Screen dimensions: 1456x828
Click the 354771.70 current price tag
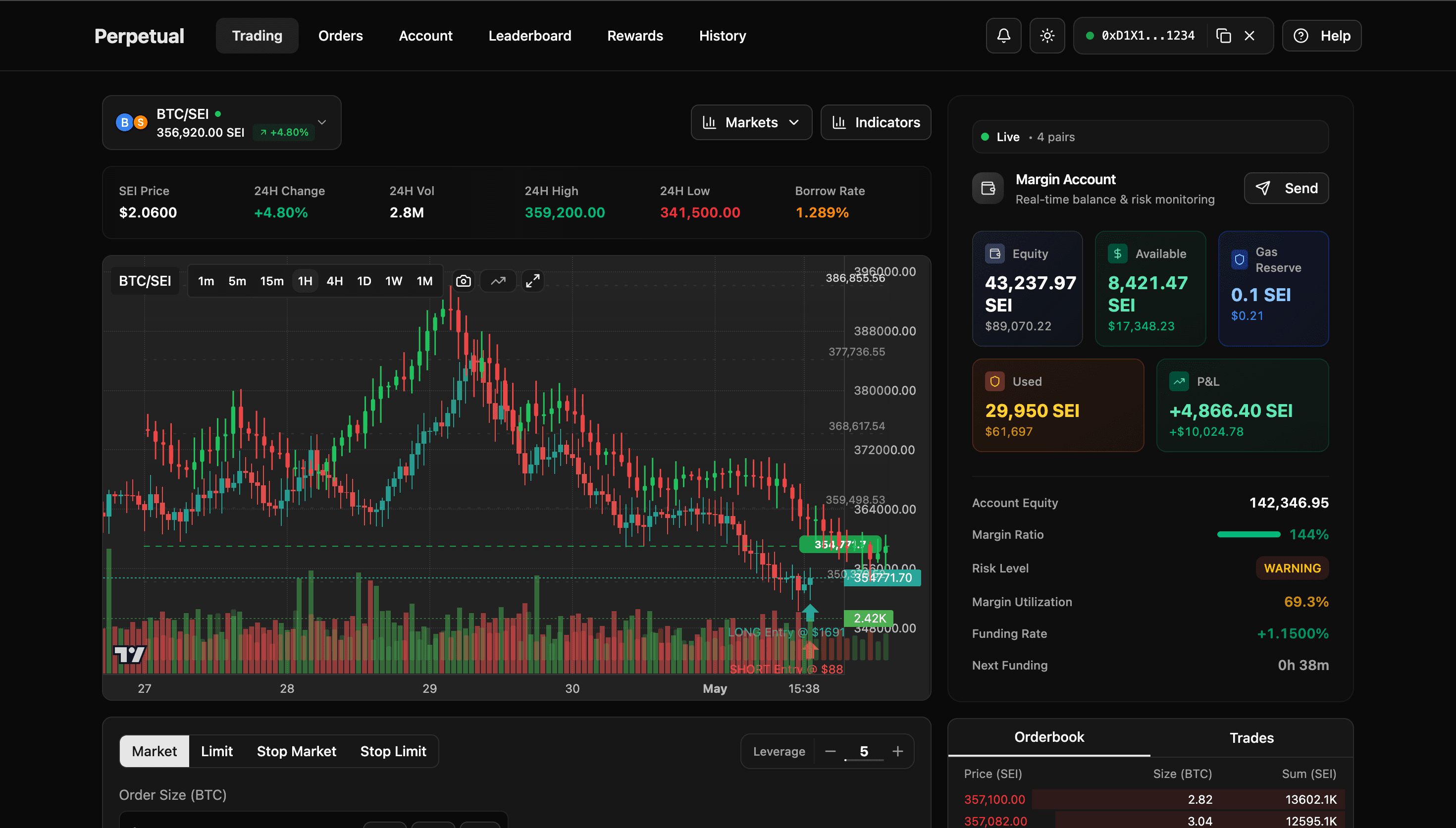click(883, 578)
